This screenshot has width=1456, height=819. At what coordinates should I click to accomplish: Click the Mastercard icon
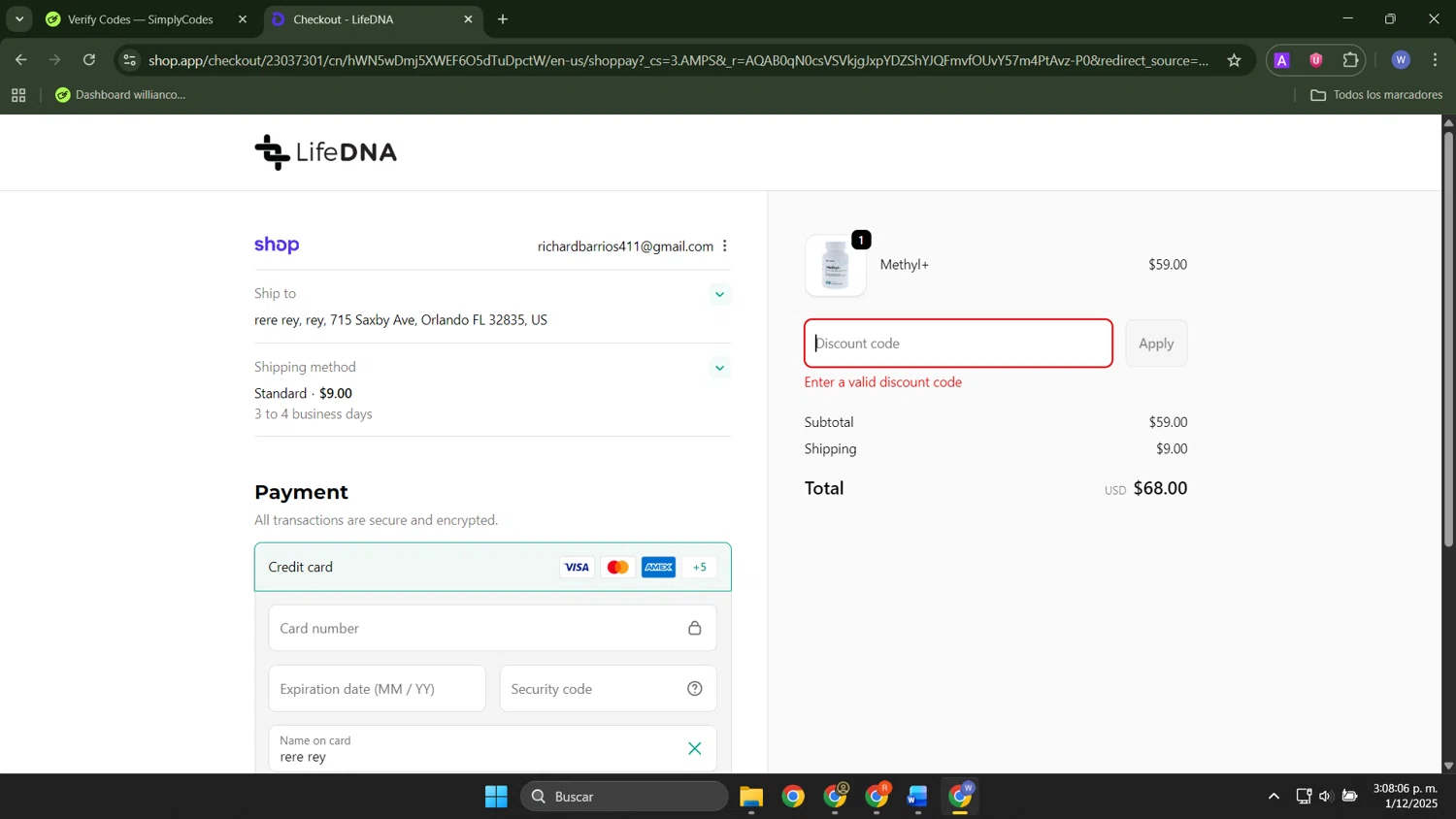click(x=617, y=568)
